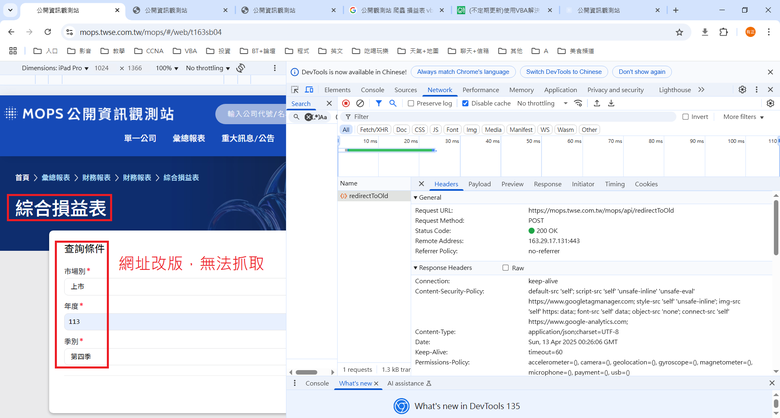The height and width of the screenshot is (418, 780).
Task: Close the DevTools Search panel
Action: tap(329, 104)
